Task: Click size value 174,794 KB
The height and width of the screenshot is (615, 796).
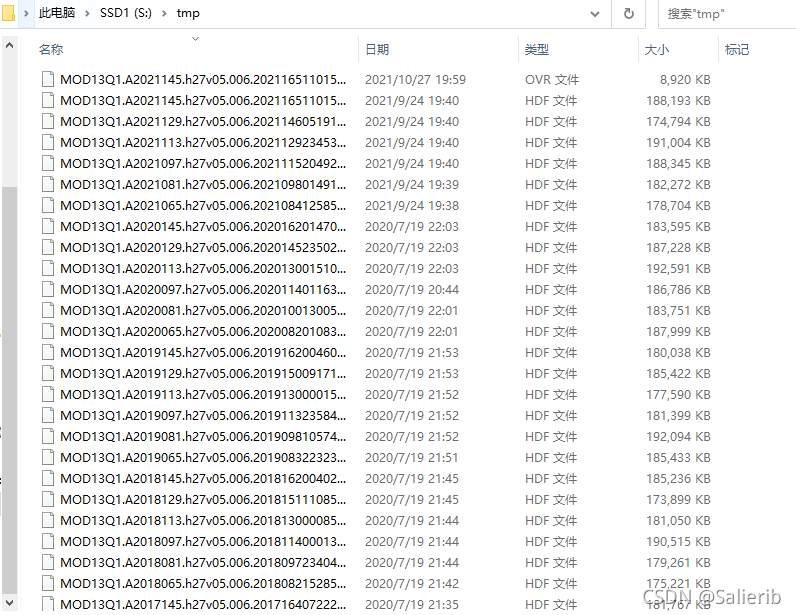Action: 678,121
